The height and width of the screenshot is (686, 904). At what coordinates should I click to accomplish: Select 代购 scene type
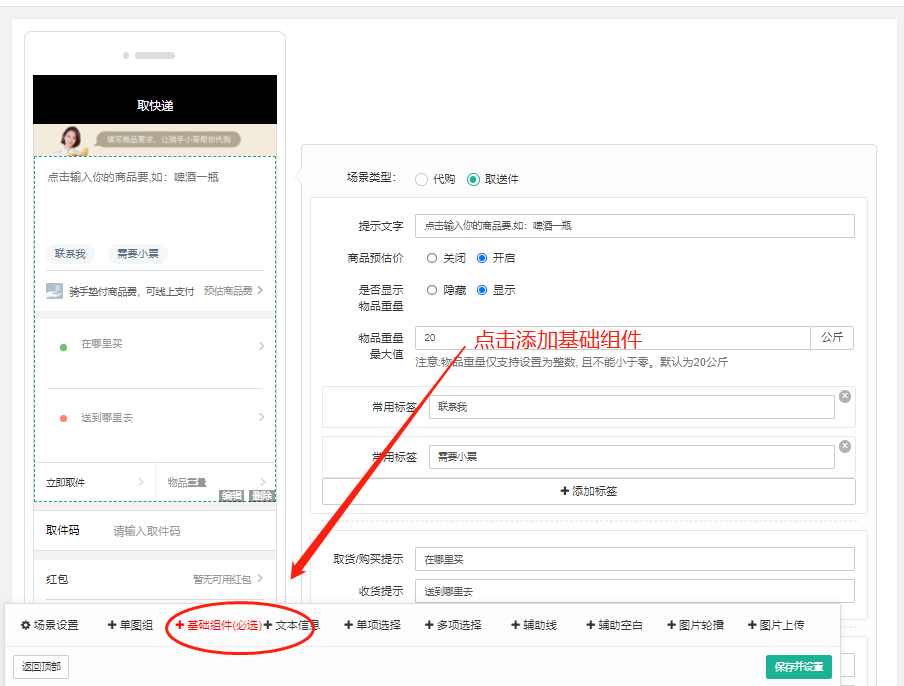421,179
